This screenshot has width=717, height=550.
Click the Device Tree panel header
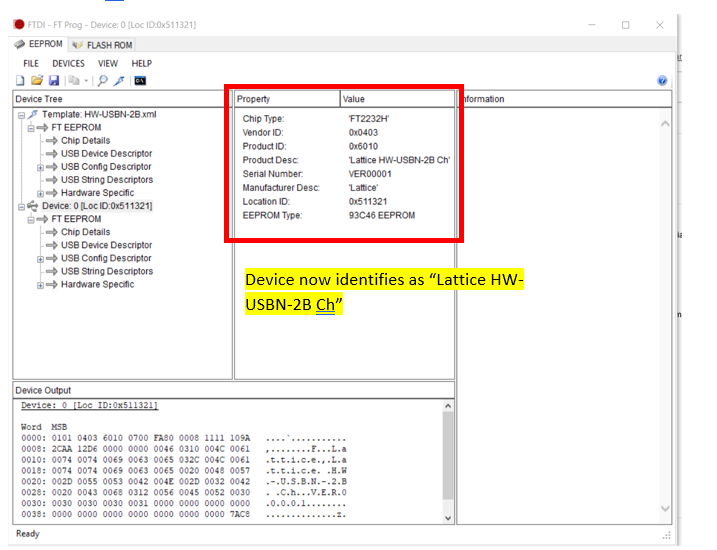[123, 99]
